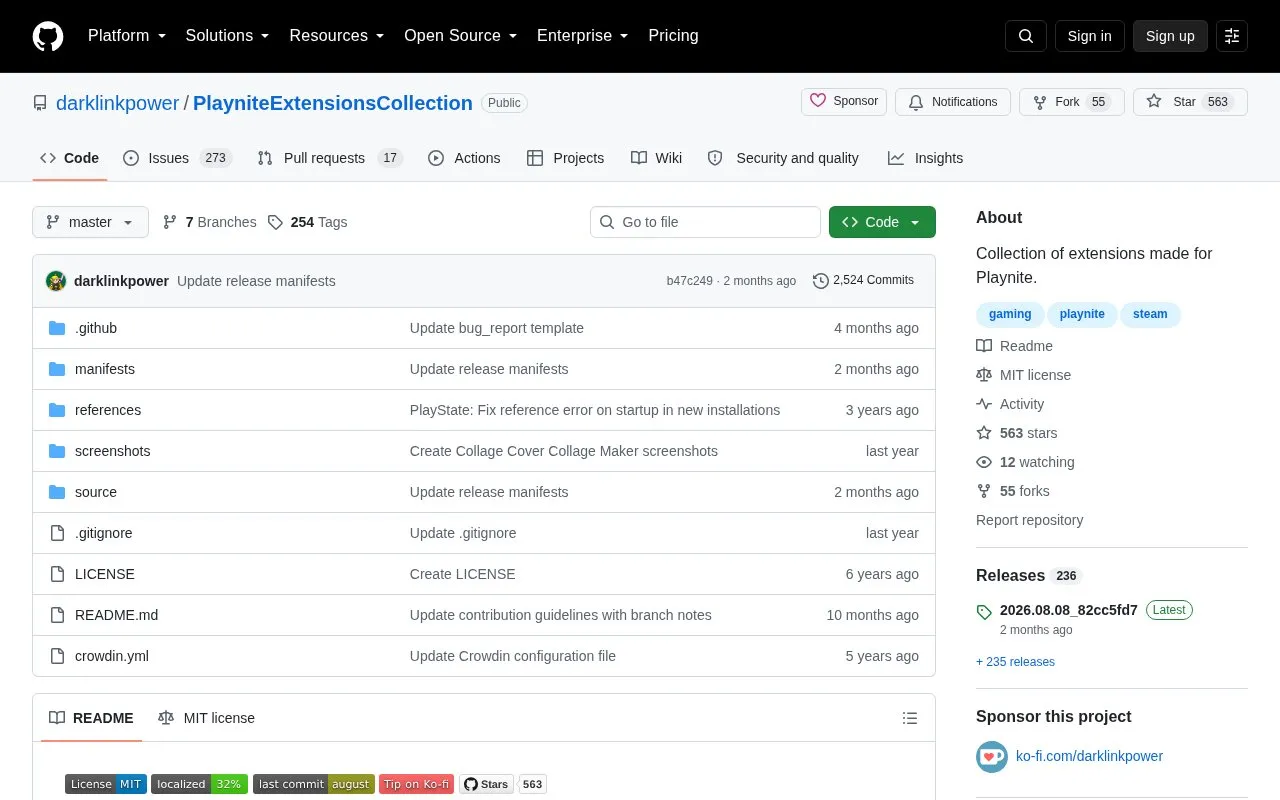1280x800 pixels.
Task: Click the Sponsor heart button
Action: tap(844, 102)
